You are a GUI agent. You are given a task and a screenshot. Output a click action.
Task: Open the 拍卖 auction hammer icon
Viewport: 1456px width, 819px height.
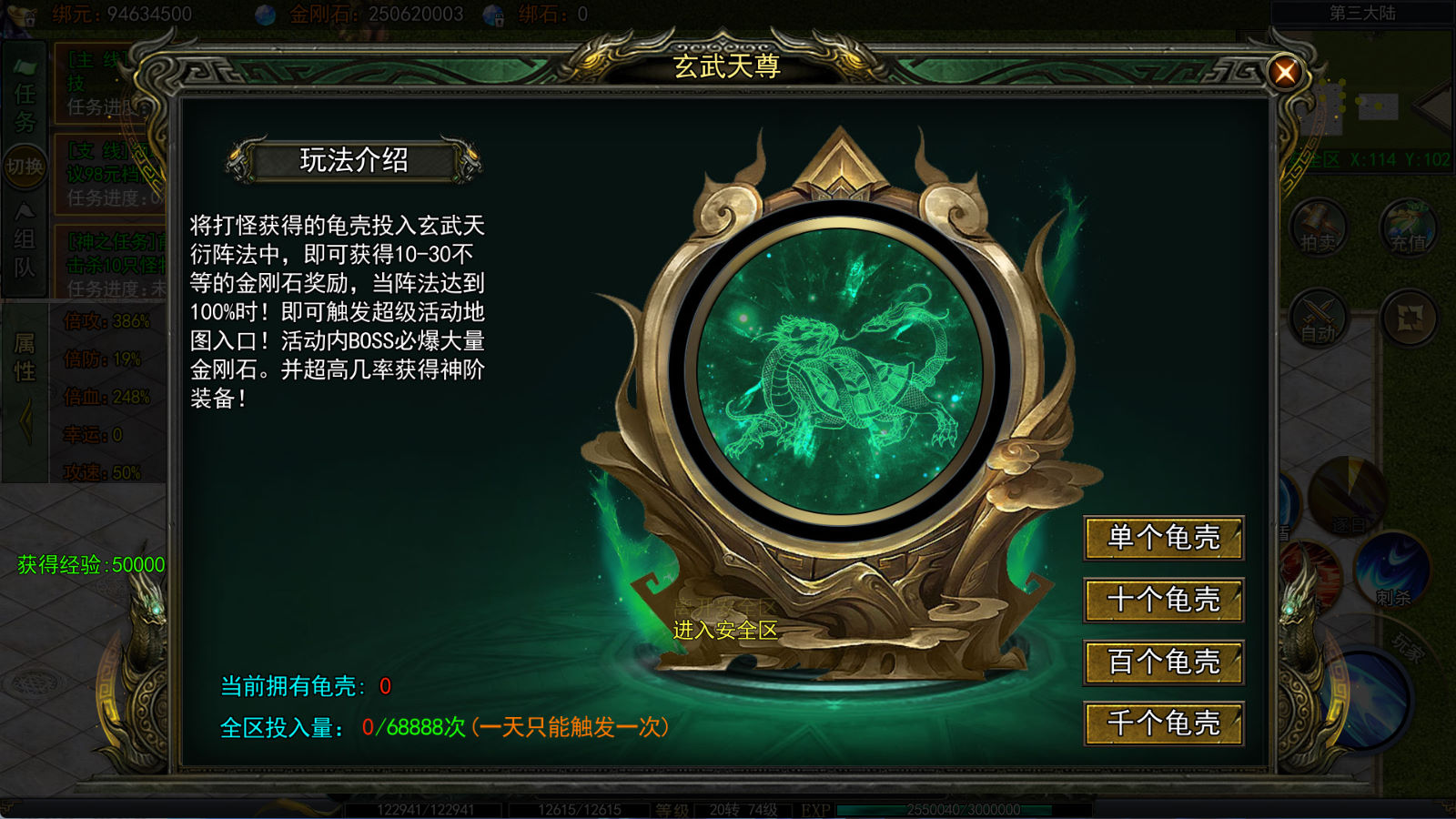(x=1318, y=227)
